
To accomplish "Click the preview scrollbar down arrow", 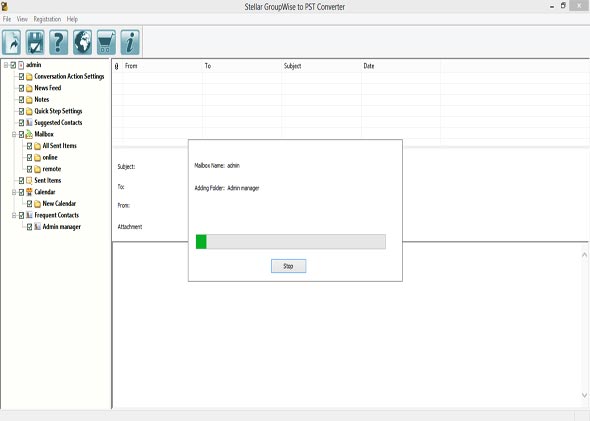I will pyautogui.click(x=584, y=395).
